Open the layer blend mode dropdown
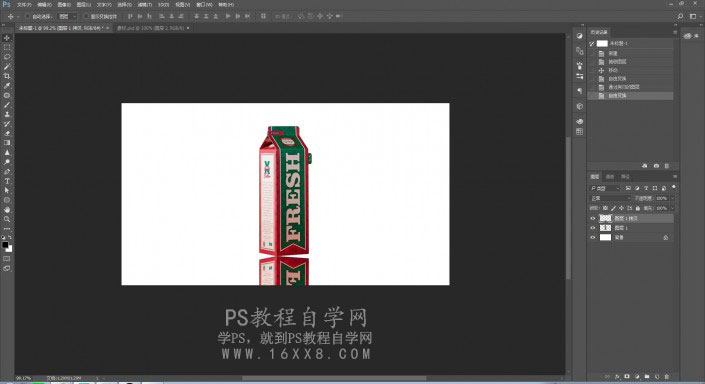This screenshot has height=384, width=705. point(610,198)
